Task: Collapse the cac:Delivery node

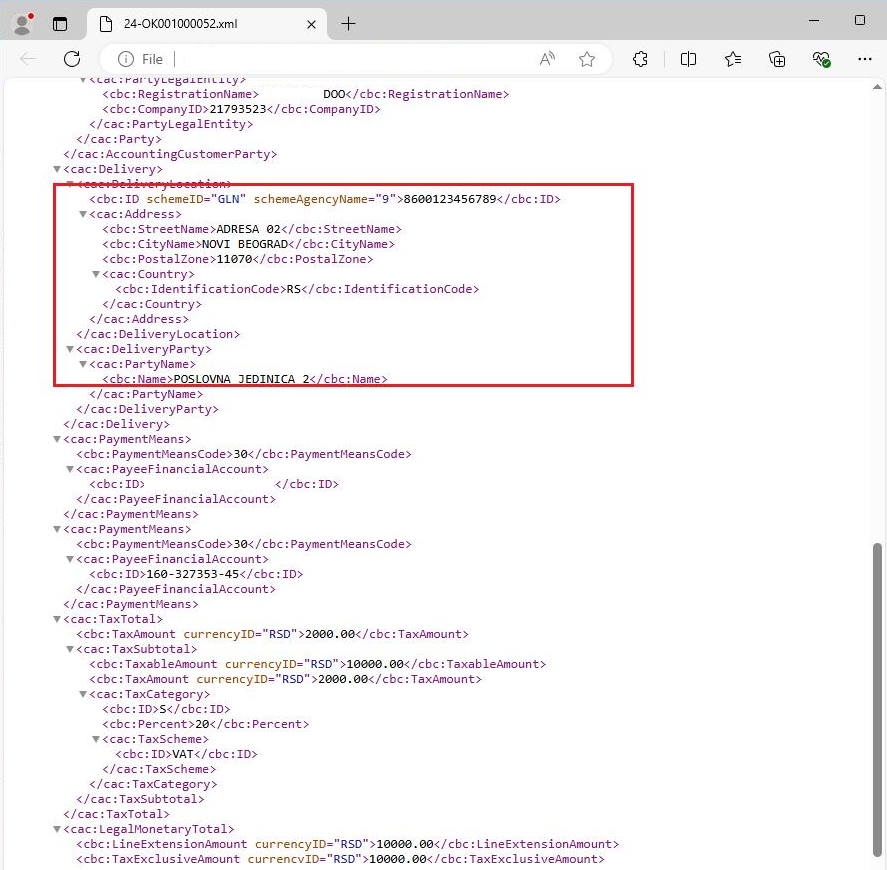Action: pyautogui.click(x=57, y=169)
